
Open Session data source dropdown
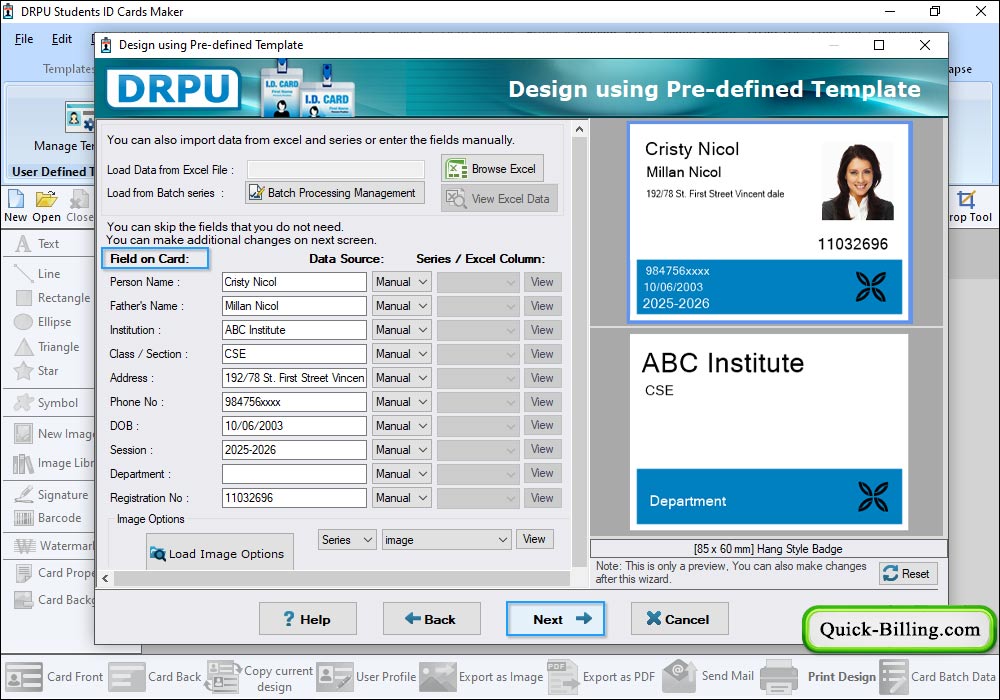coord(401,450)
